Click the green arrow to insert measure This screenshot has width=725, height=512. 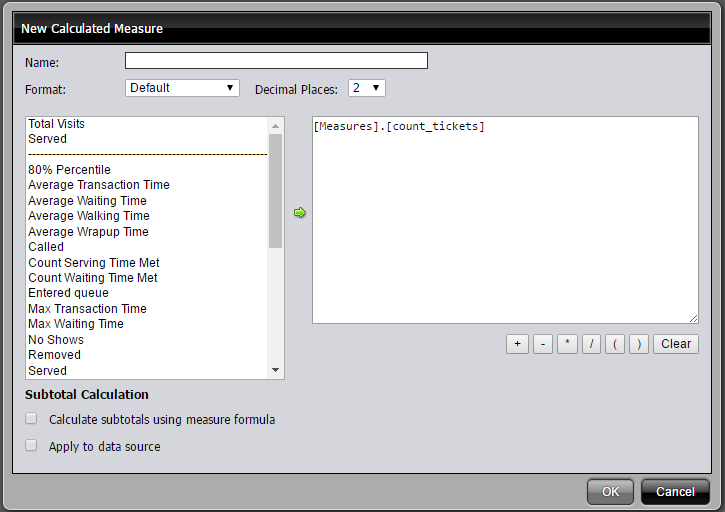(x=299, y=213)
